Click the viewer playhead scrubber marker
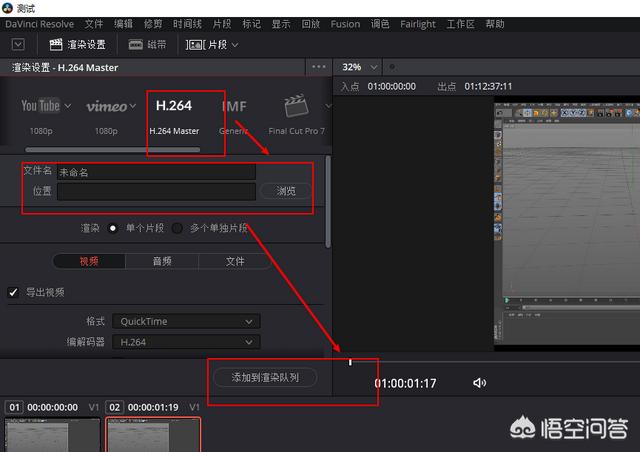Screen dimensions: 640x452 point(350,362)
